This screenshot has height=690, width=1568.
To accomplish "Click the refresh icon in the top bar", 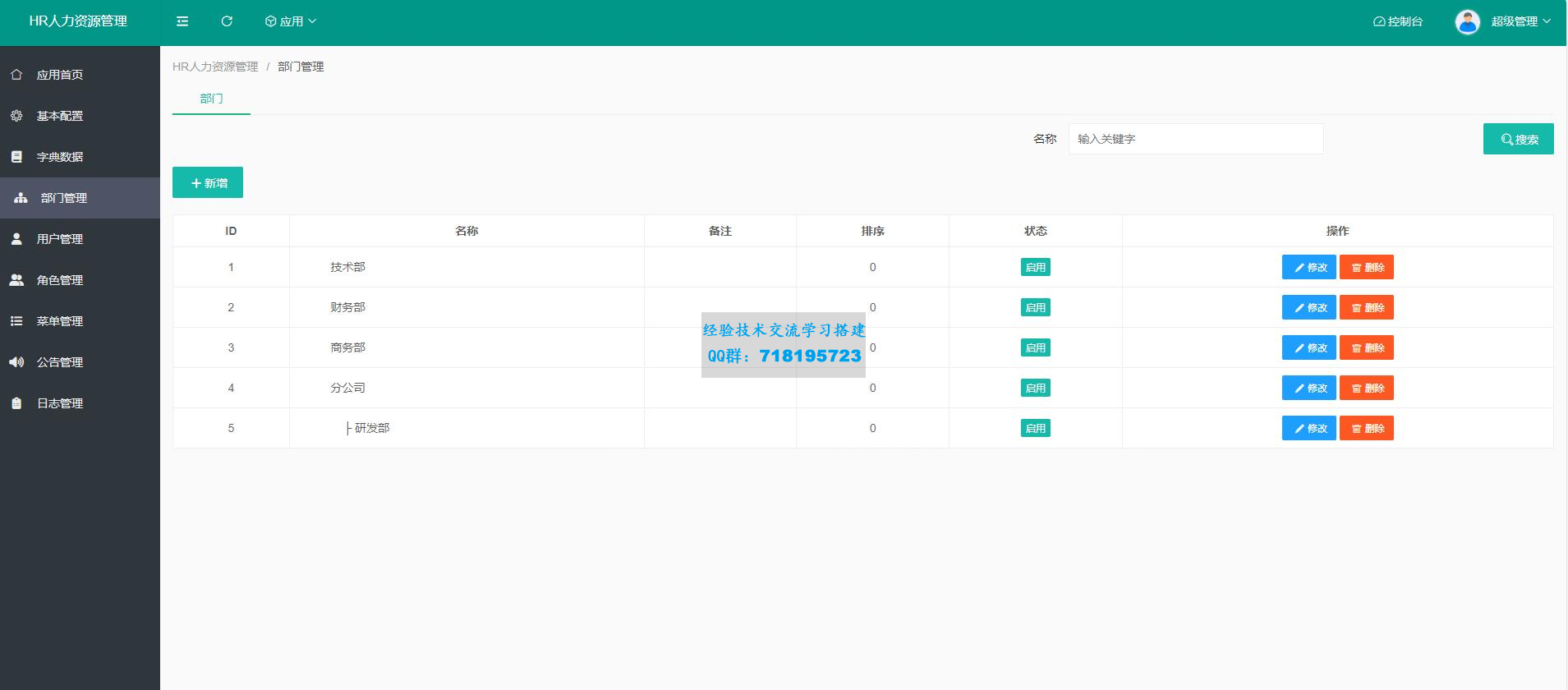I will pos(227,21).
